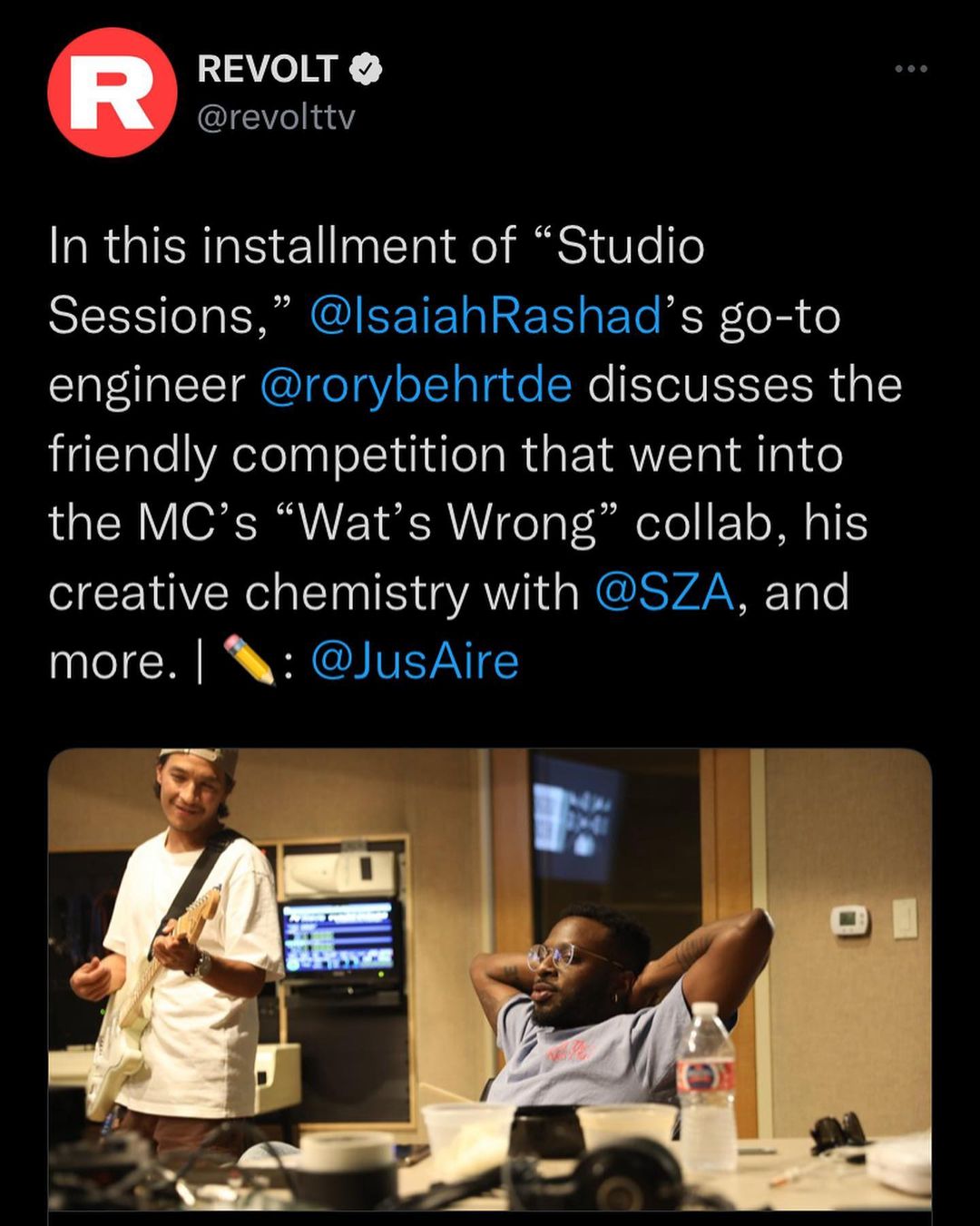Click the sunglasses lying on the table

pos(838,1131)
